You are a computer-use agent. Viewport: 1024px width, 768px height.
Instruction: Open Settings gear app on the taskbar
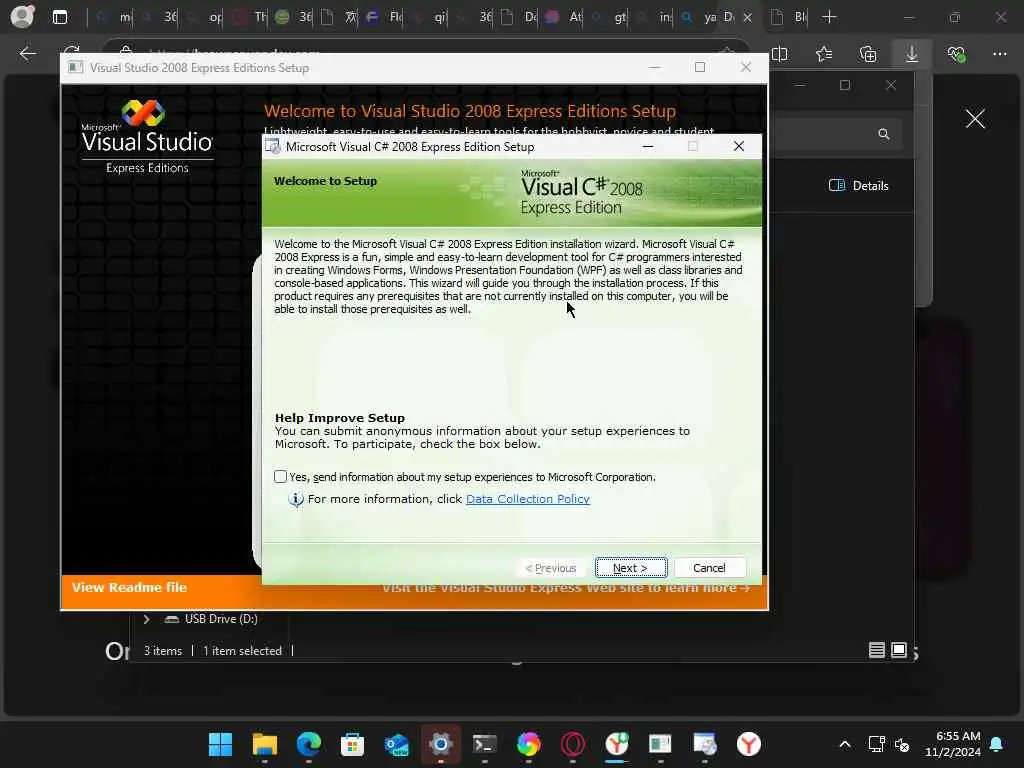[441, 744]
